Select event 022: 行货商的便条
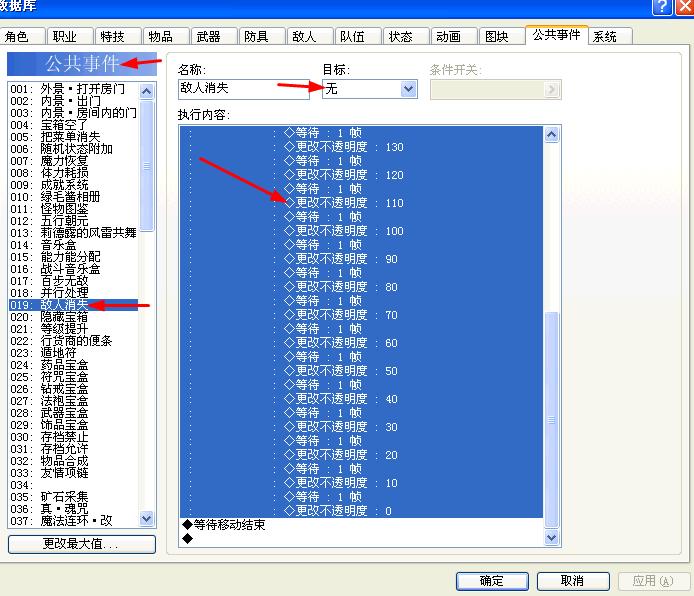 pos(73,341)
